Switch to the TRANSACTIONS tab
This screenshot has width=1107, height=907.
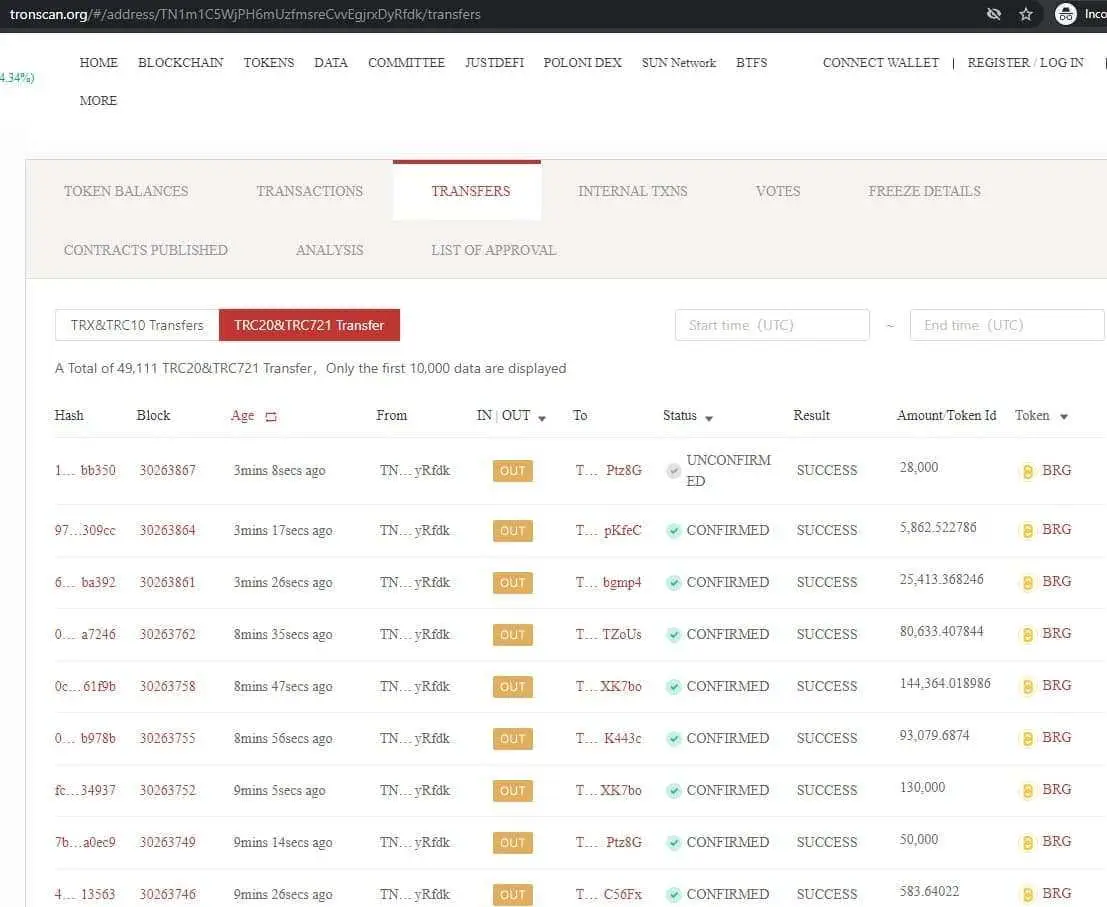[x=309, y=191]
